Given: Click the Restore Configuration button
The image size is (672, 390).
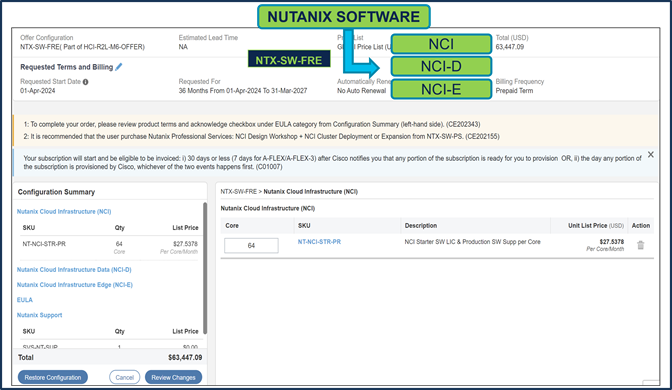Looking at the screenshot, I should (x=53, y=377).
